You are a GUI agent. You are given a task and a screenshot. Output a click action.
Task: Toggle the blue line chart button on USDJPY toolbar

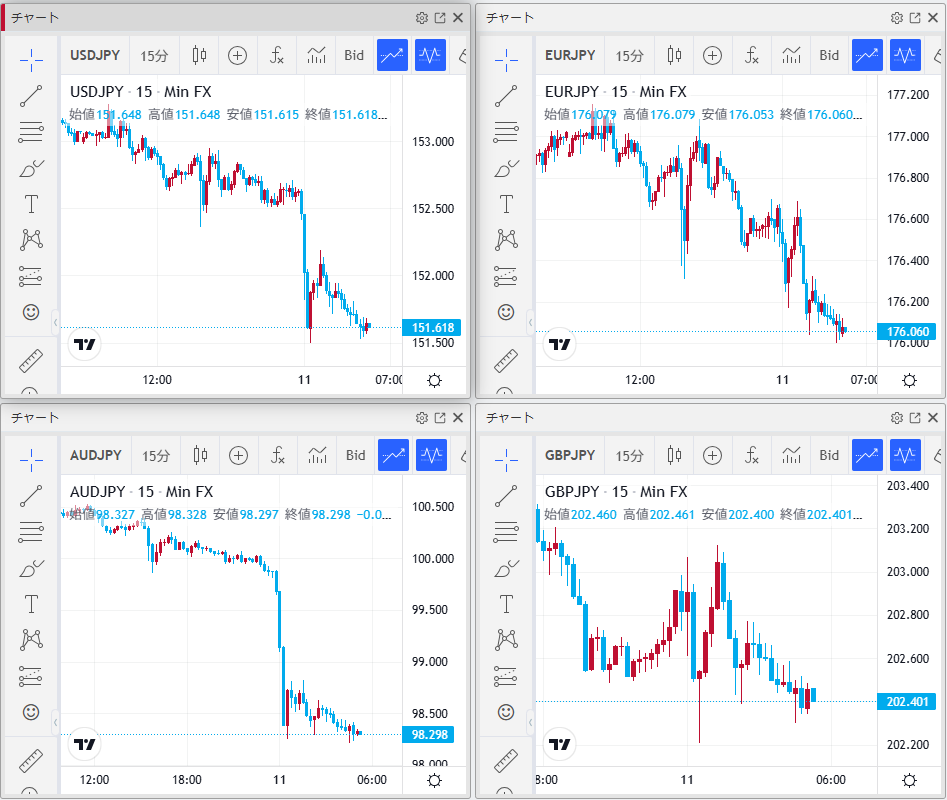(x=392, y=55)
